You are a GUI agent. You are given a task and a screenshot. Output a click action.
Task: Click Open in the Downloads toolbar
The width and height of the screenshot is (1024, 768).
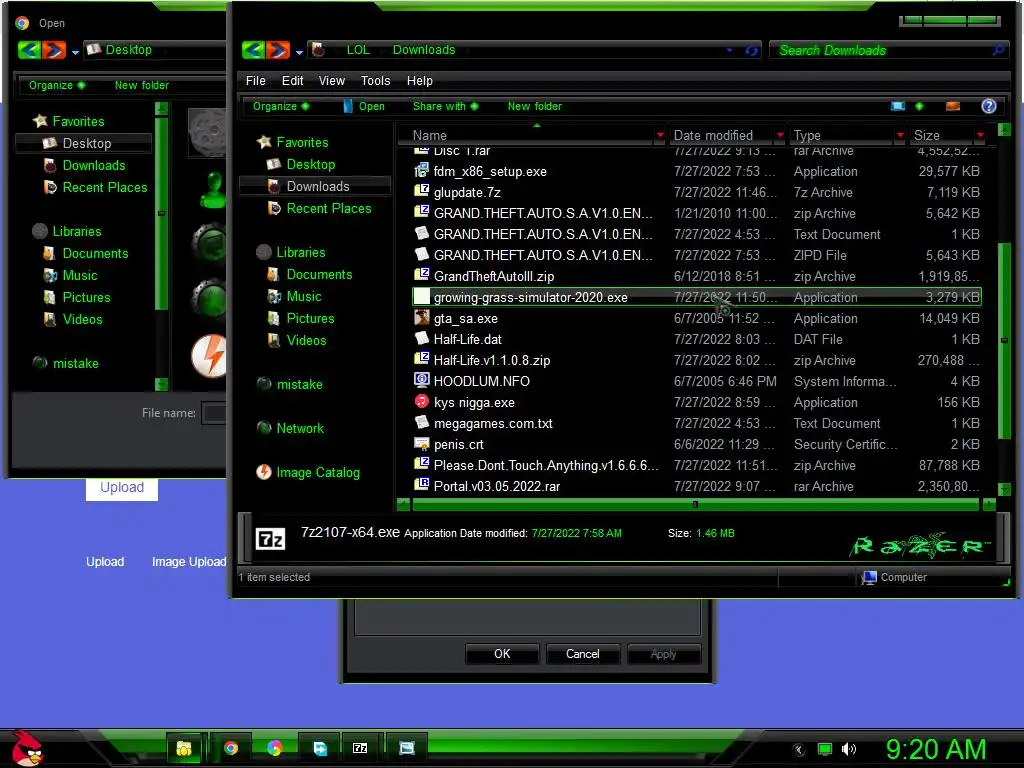click(364, 106)
